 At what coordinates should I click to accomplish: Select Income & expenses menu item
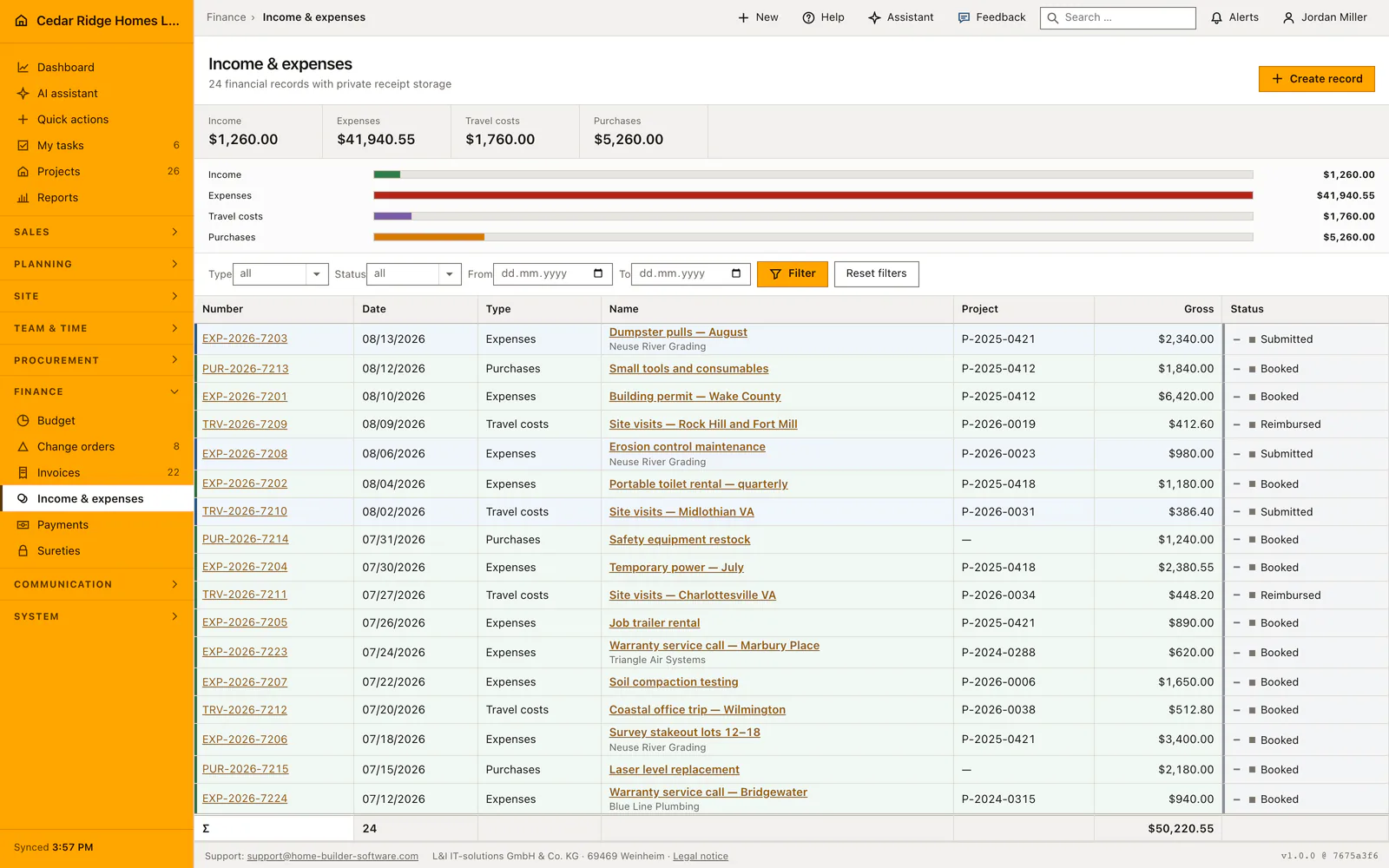(x=96, y=499)
